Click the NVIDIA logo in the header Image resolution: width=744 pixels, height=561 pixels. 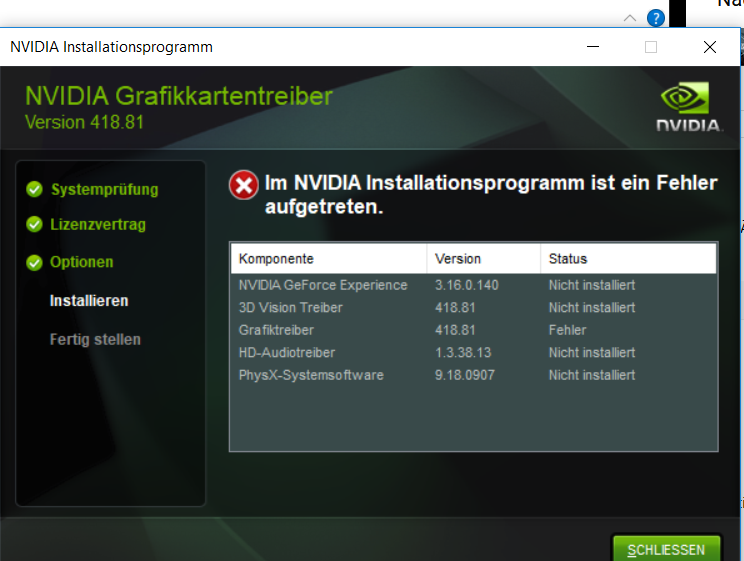click(x=688, y=107)
